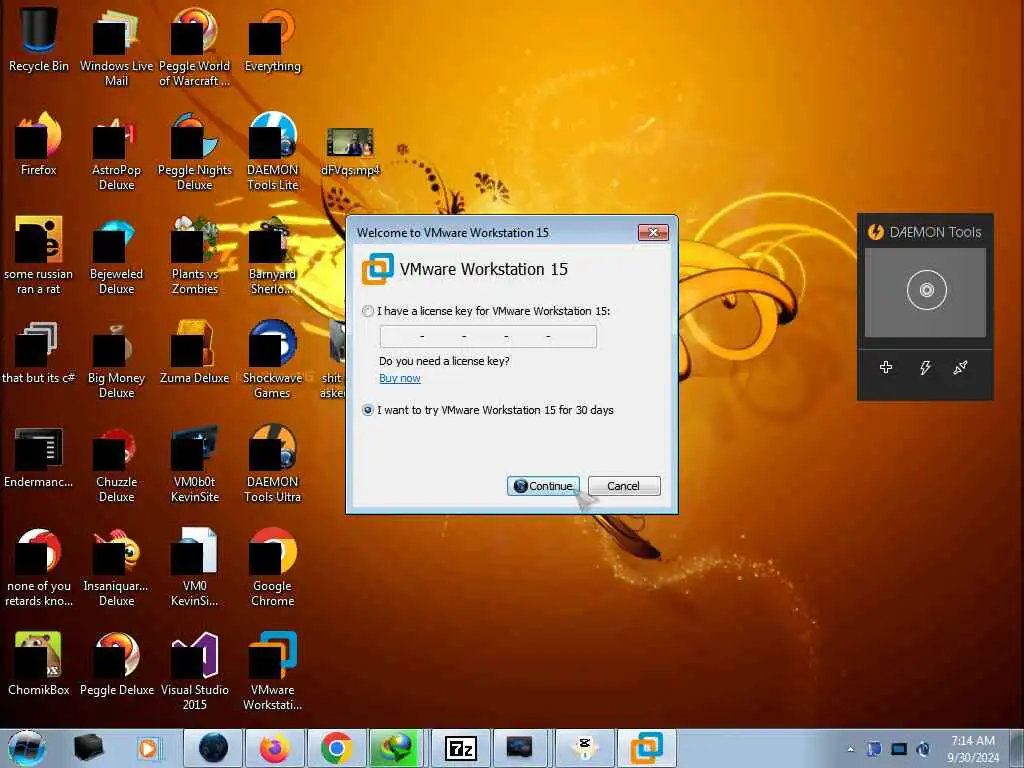Select the dFVqs.mp4 video file

coord(351,152)
